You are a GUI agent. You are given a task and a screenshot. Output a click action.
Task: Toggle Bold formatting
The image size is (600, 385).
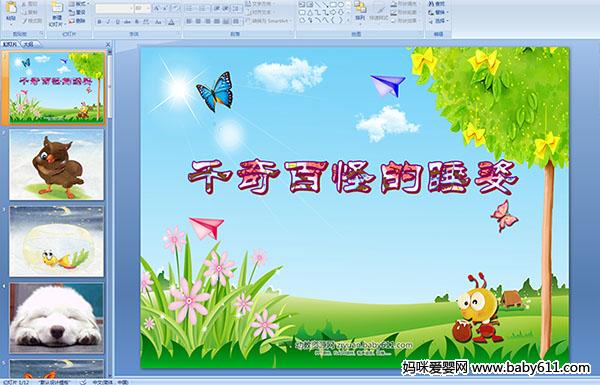point(99,22)
